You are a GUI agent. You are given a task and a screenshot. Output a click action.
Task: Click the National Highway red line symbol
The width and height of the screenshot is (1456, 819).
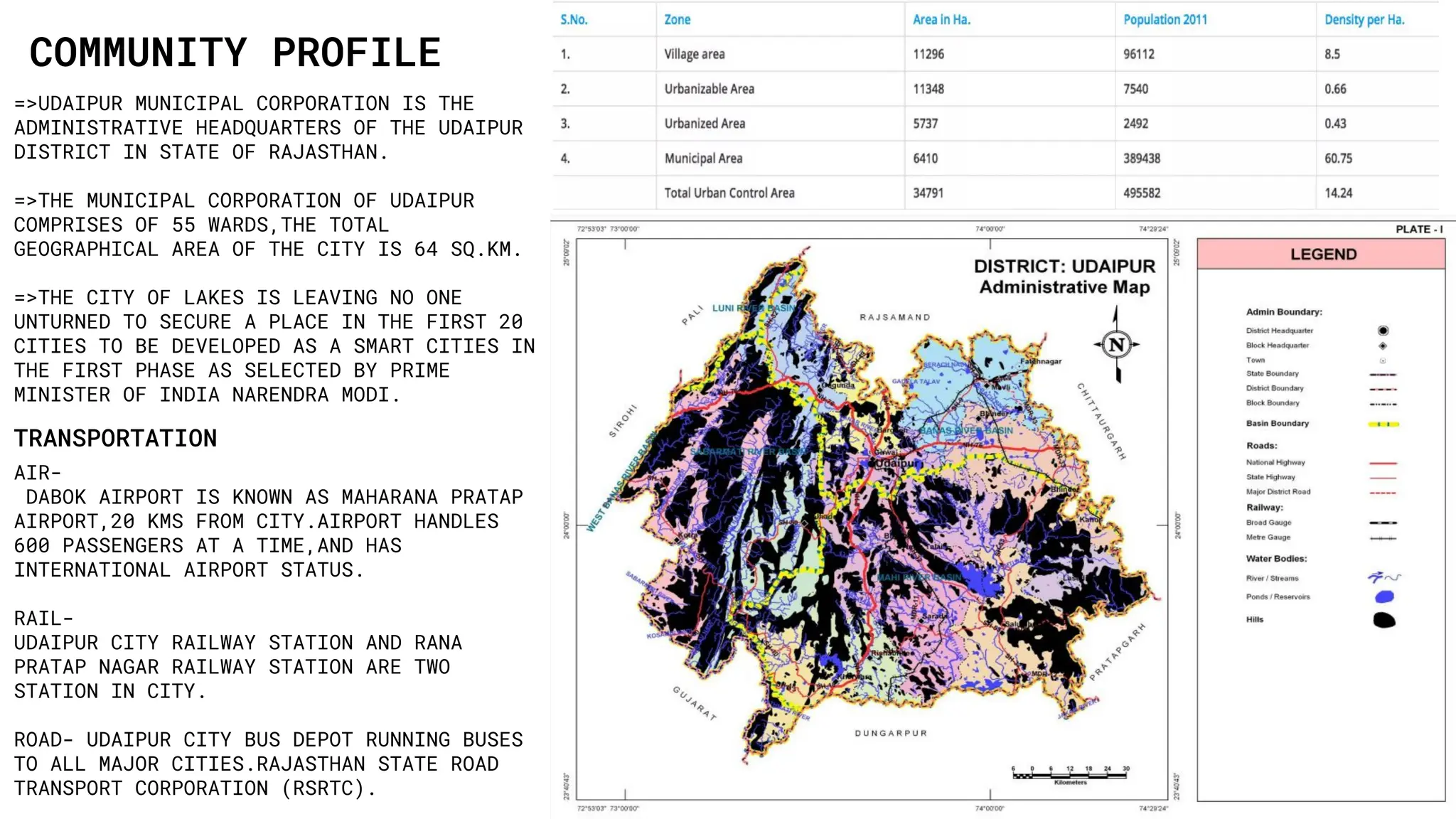pos(1383,463)
